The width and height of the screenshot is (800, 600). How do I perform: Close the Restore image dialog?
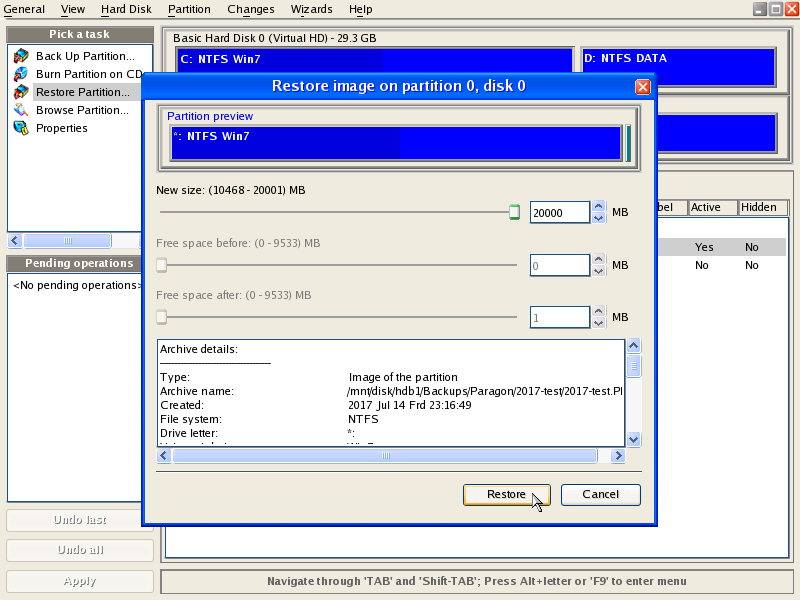(643, 86)
